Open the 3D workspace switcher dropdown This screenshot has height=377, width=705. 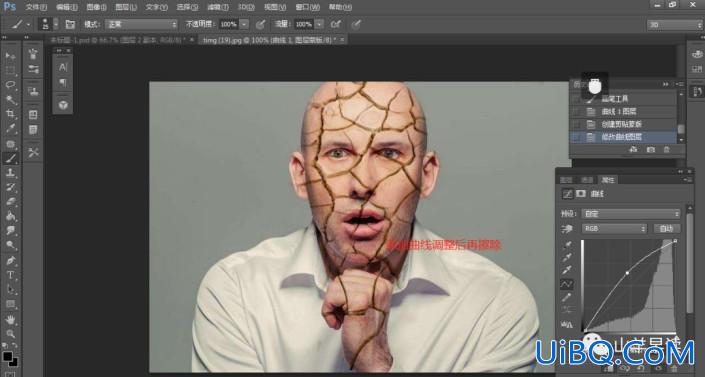pos(674,25)
